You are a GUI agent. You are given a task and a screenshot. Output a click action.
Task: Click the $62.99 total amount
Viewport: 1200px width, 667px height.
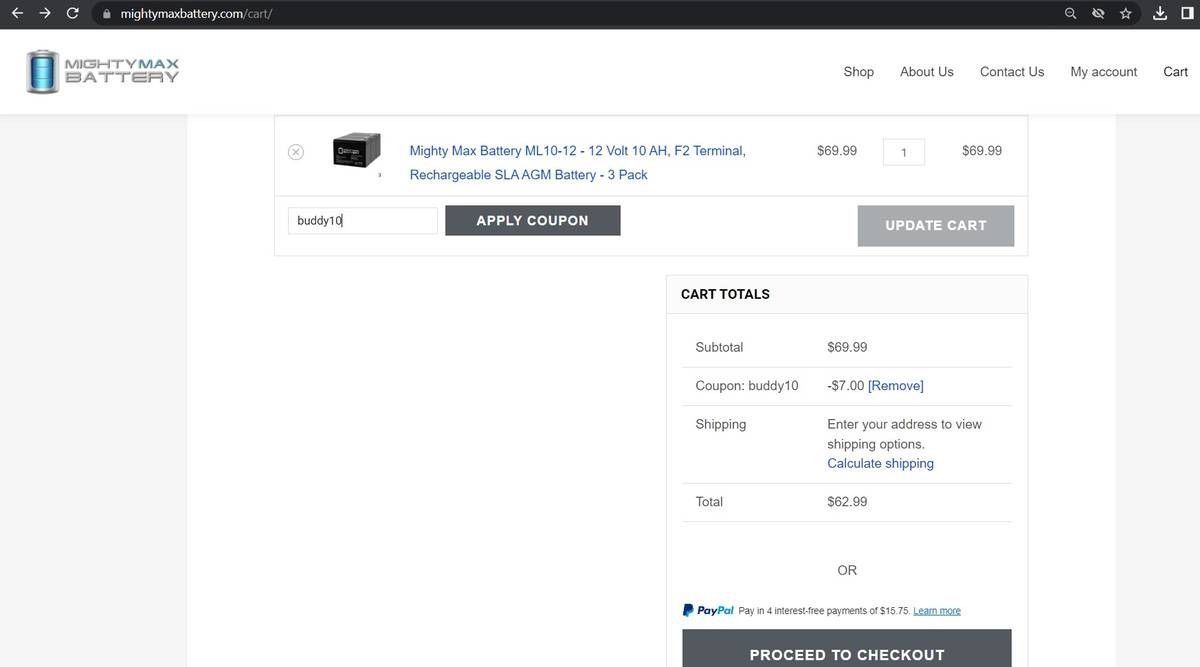(847, 502)
